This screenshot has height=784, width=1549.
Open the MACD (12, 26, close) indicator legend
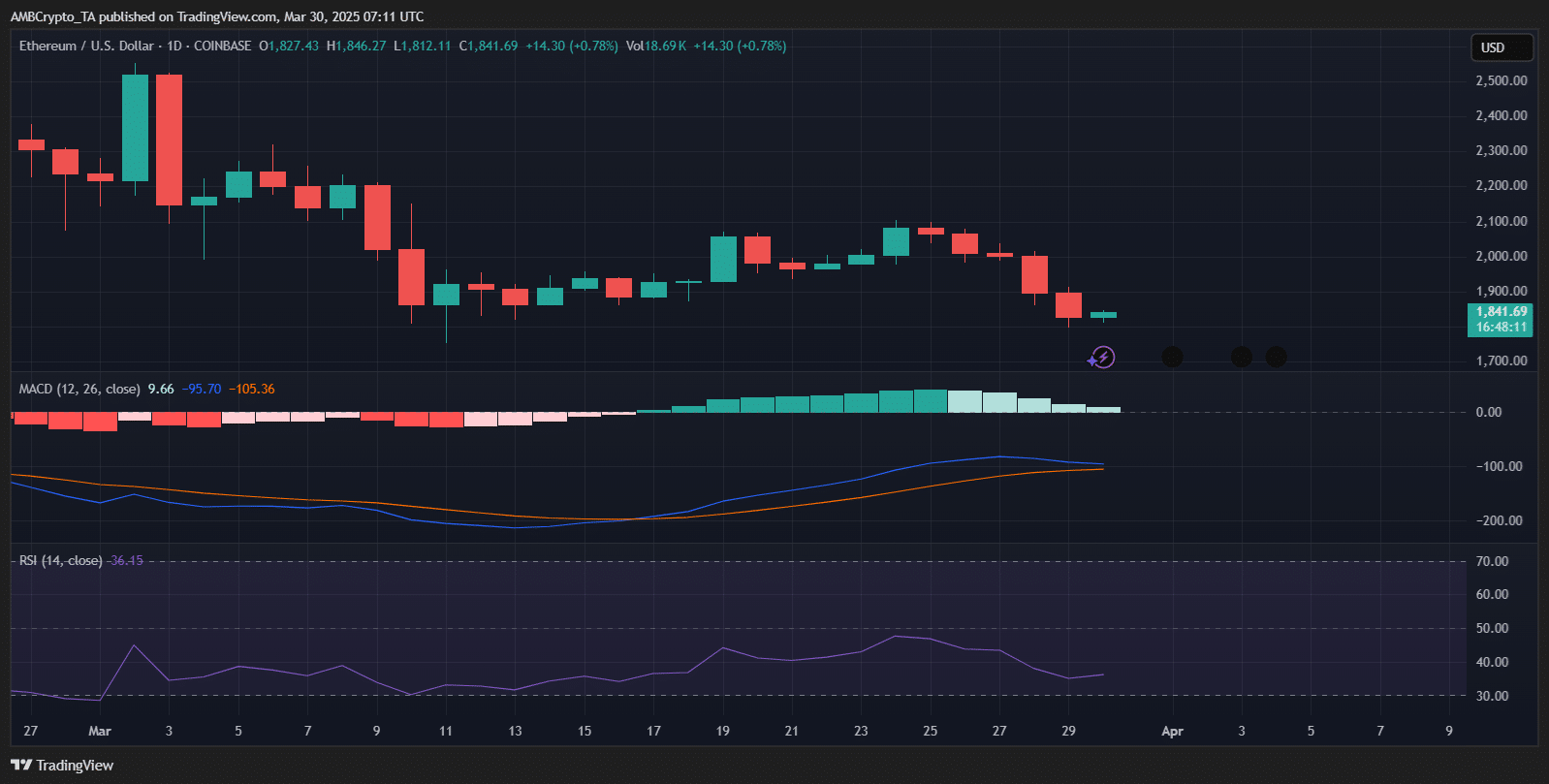click(x=79, y=389)
